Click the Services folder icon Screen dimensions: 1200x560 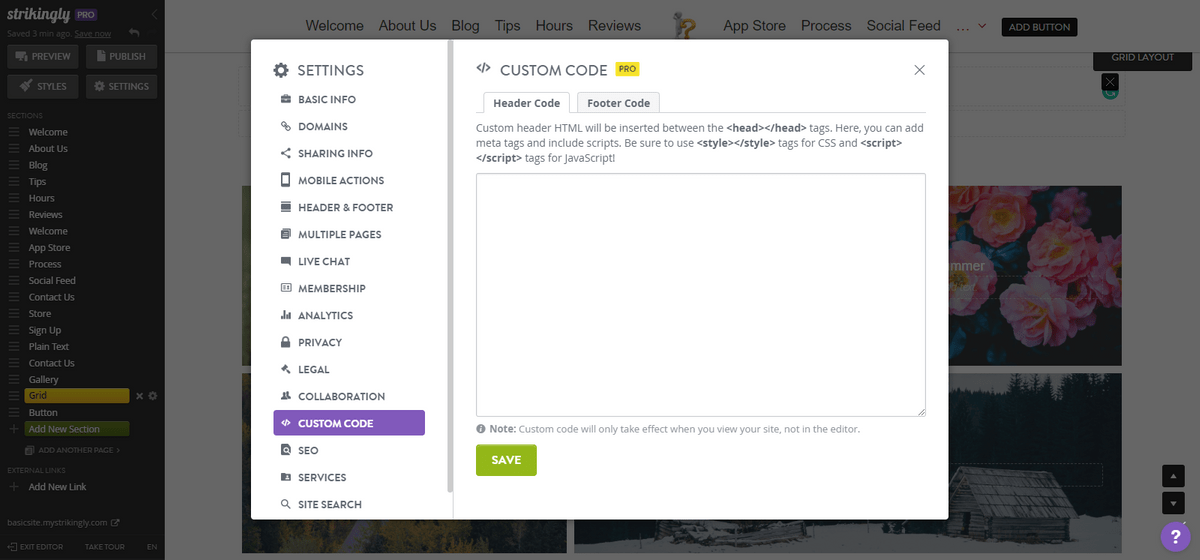pyautogui.click(x=286, y=478)
